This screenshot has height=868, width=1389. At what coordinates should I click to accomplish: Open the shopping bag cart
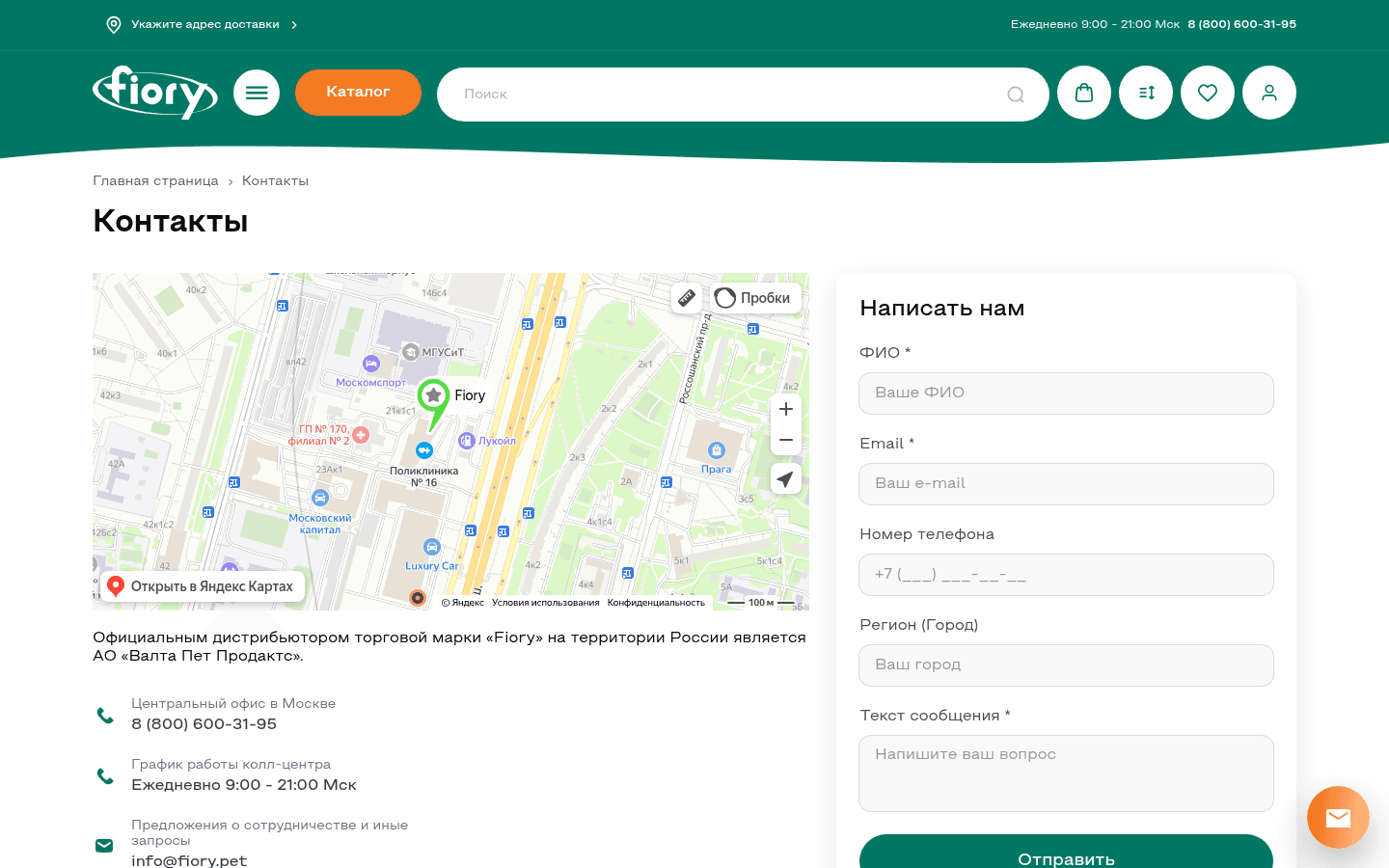click(x=1084, y=93)
